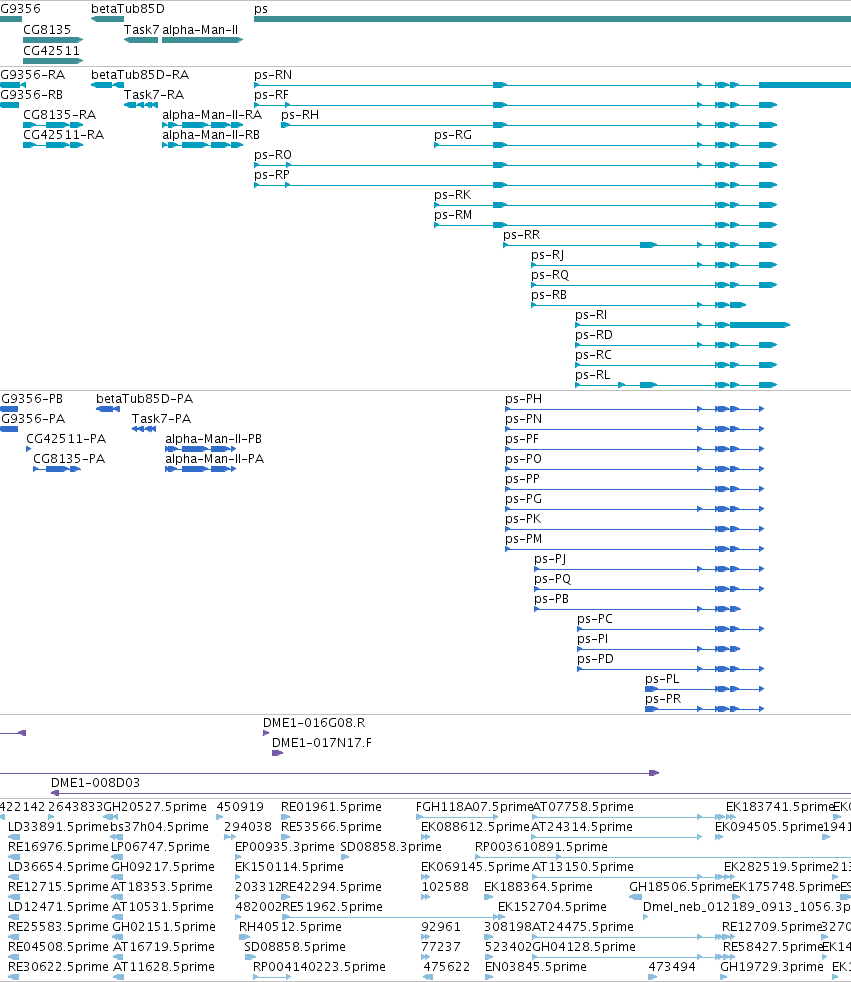The height and width of the screenshot is (982, 851).
Task: Open the ps-RB transcript label
Action: 549,295
